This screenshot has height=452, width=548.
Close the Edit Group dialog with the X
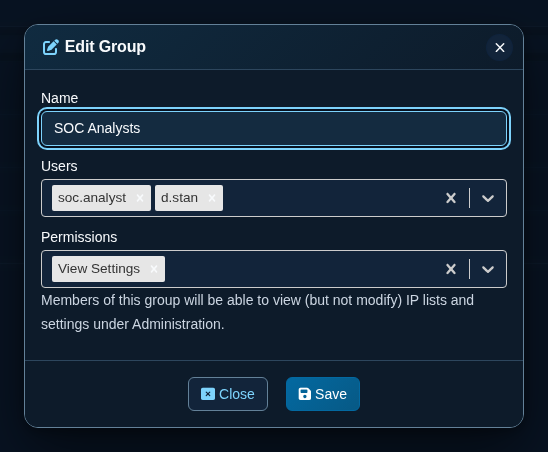click(499, 48)
